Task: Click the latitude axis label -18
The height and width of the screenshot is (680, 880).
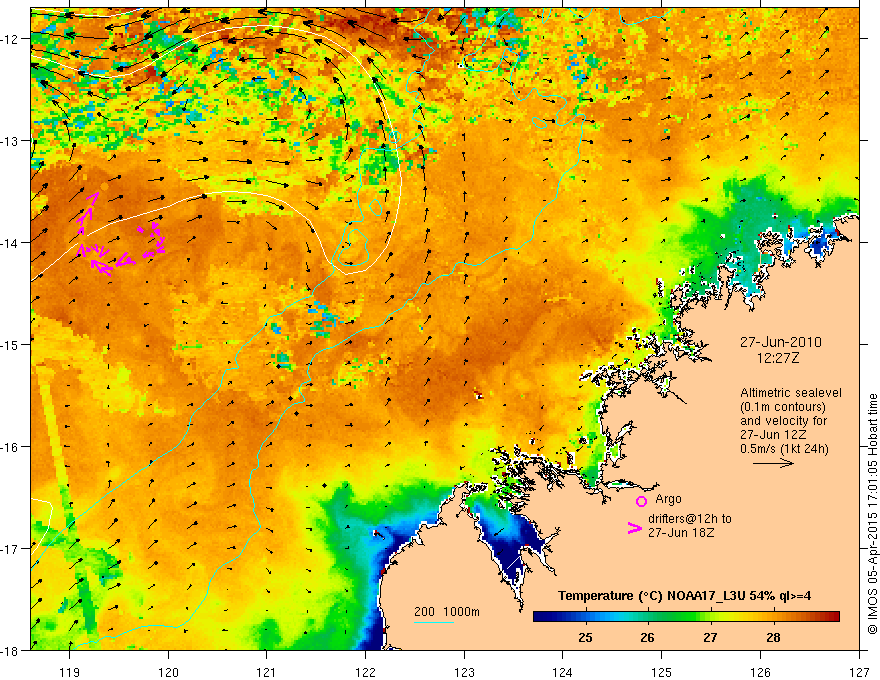Action: tap(8, 651)
